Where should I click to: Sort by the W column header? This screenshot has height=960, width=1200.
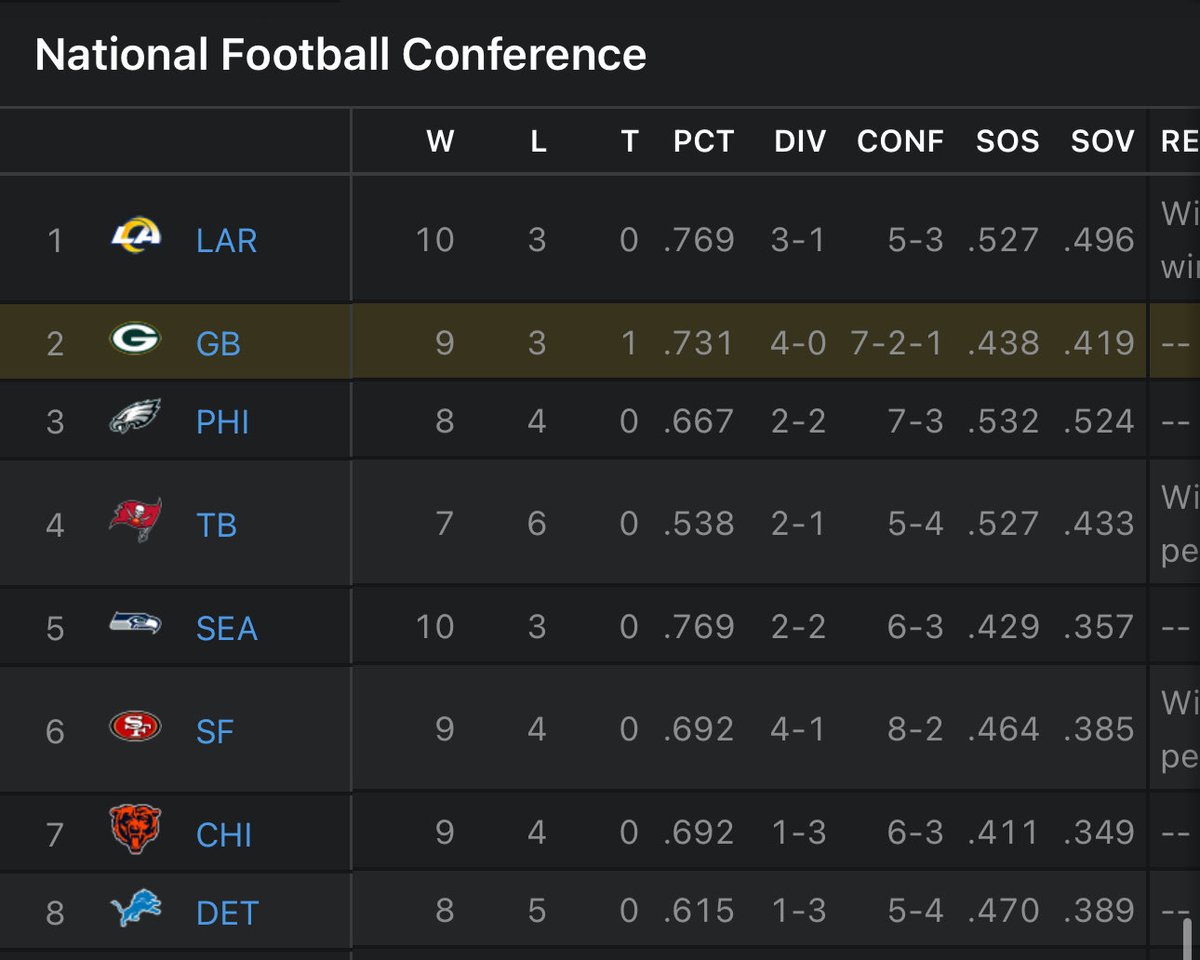click(x=440, y=142)
